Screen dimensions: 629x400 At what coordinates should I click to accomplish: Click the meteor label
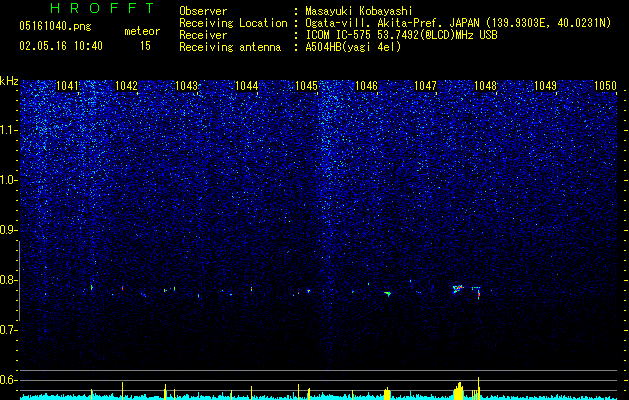coord(142,31)
